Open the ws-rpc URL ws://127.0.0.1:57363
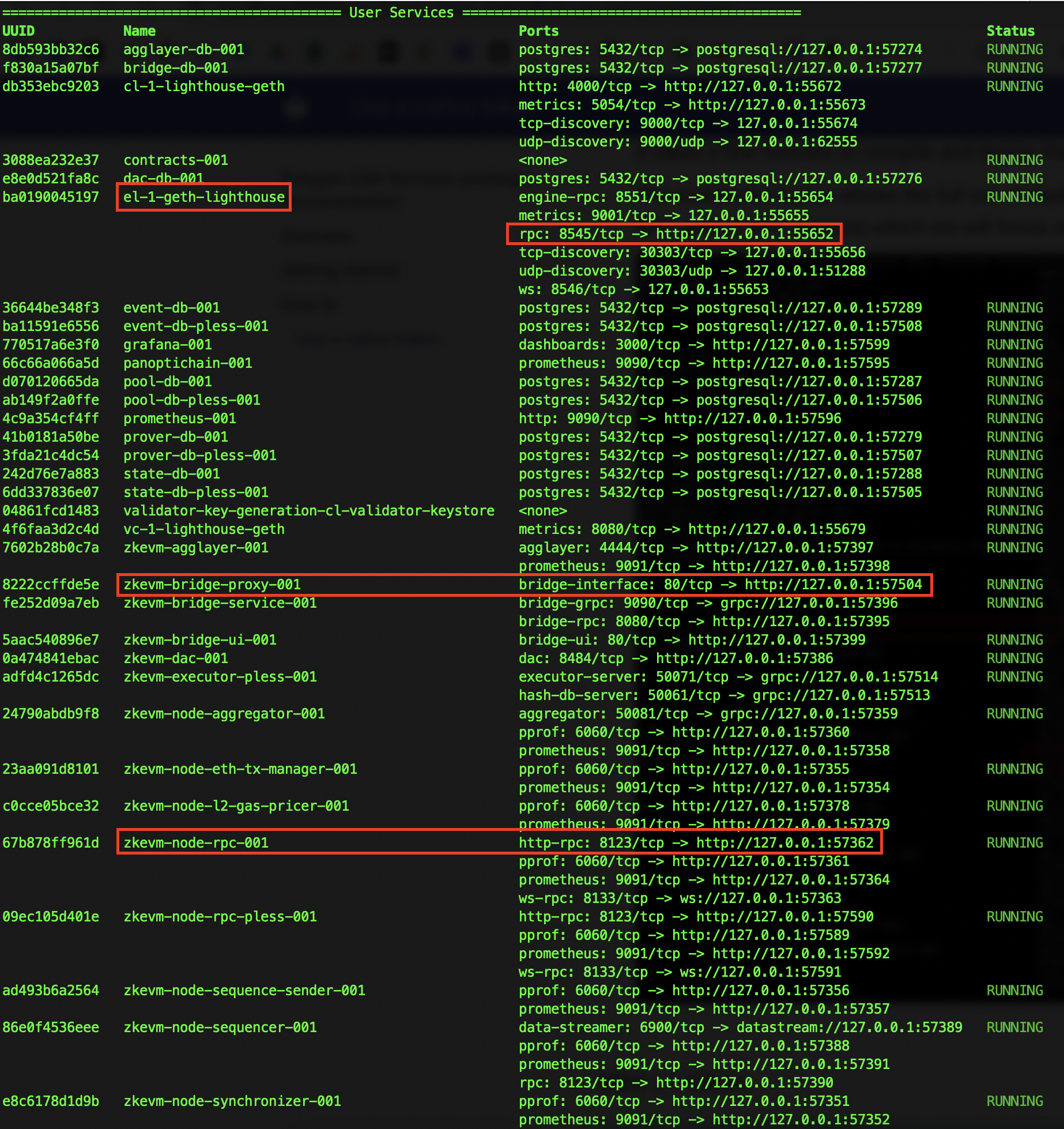The height and width of the screenshot is (1129, 1064). (x=760, y=898)
